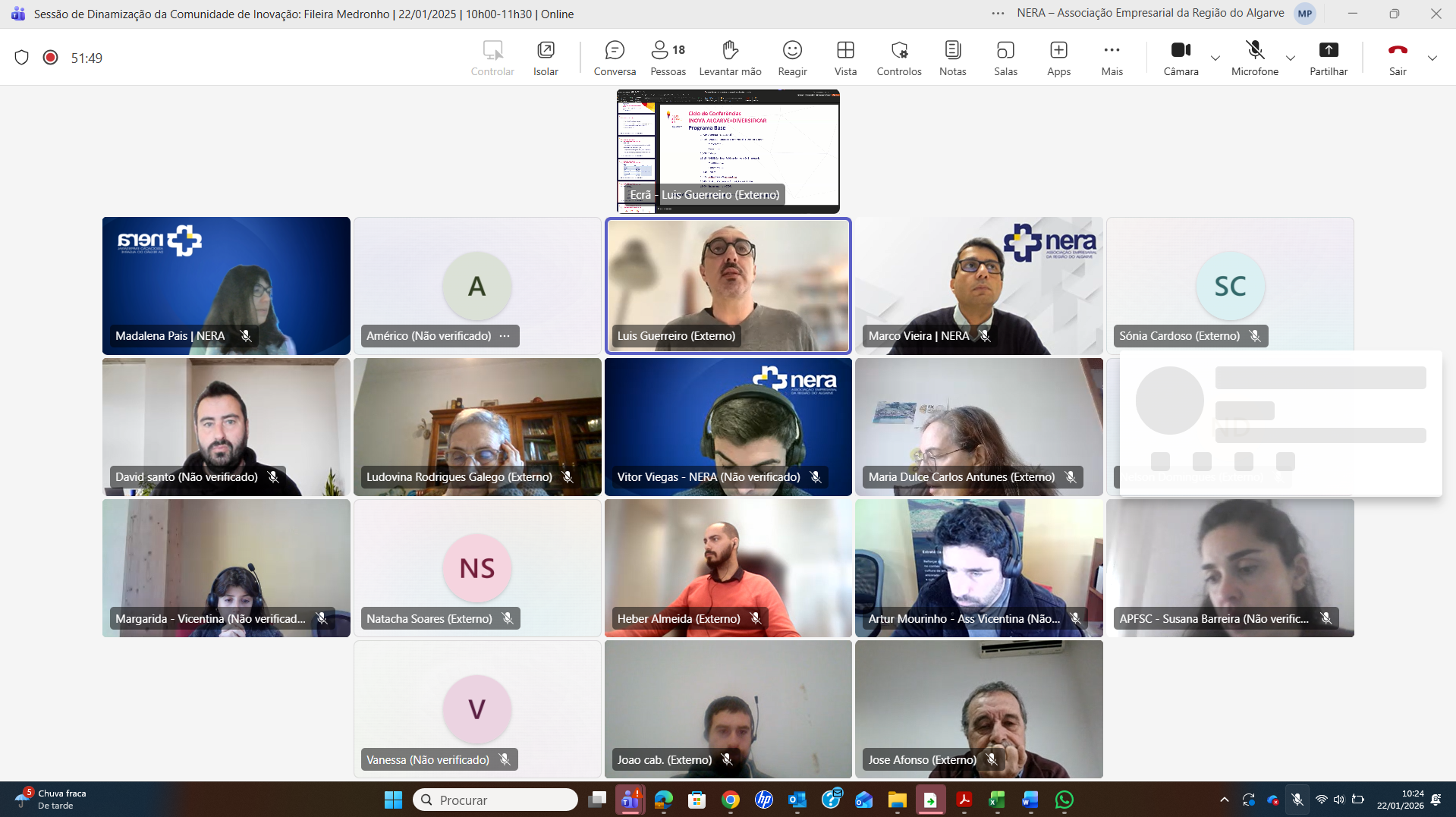
Task: Raise hand with Levantar mão
Action: 730,58
